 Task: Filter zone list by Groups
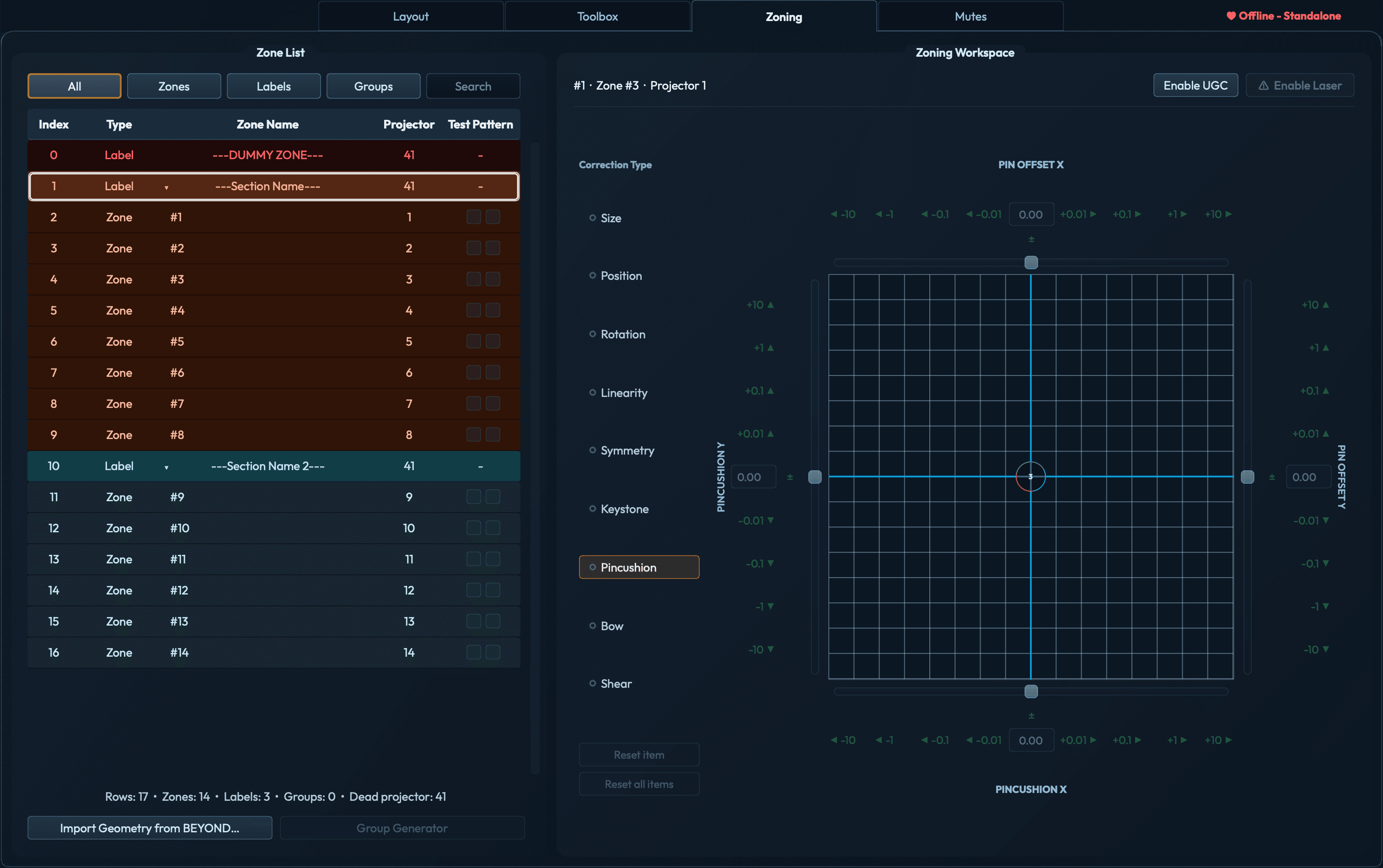[x=373, y=86]
